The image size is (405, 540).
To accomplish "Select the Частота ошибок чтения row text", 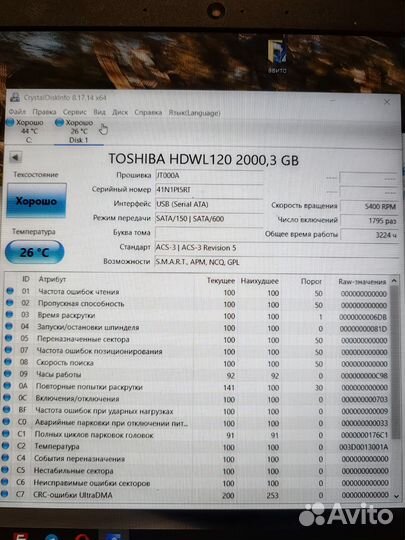I will click(79, 292).
